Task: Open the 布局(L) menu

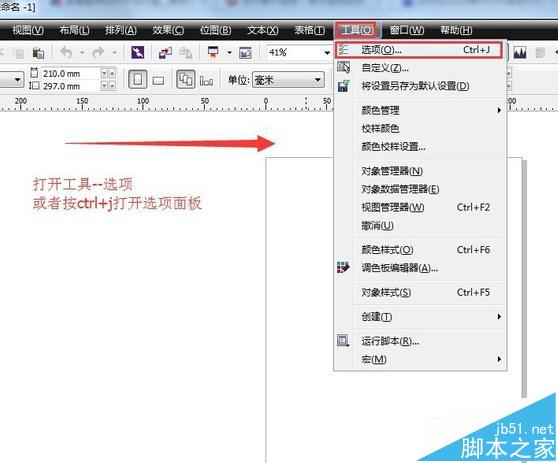Action: click(74, 30)
